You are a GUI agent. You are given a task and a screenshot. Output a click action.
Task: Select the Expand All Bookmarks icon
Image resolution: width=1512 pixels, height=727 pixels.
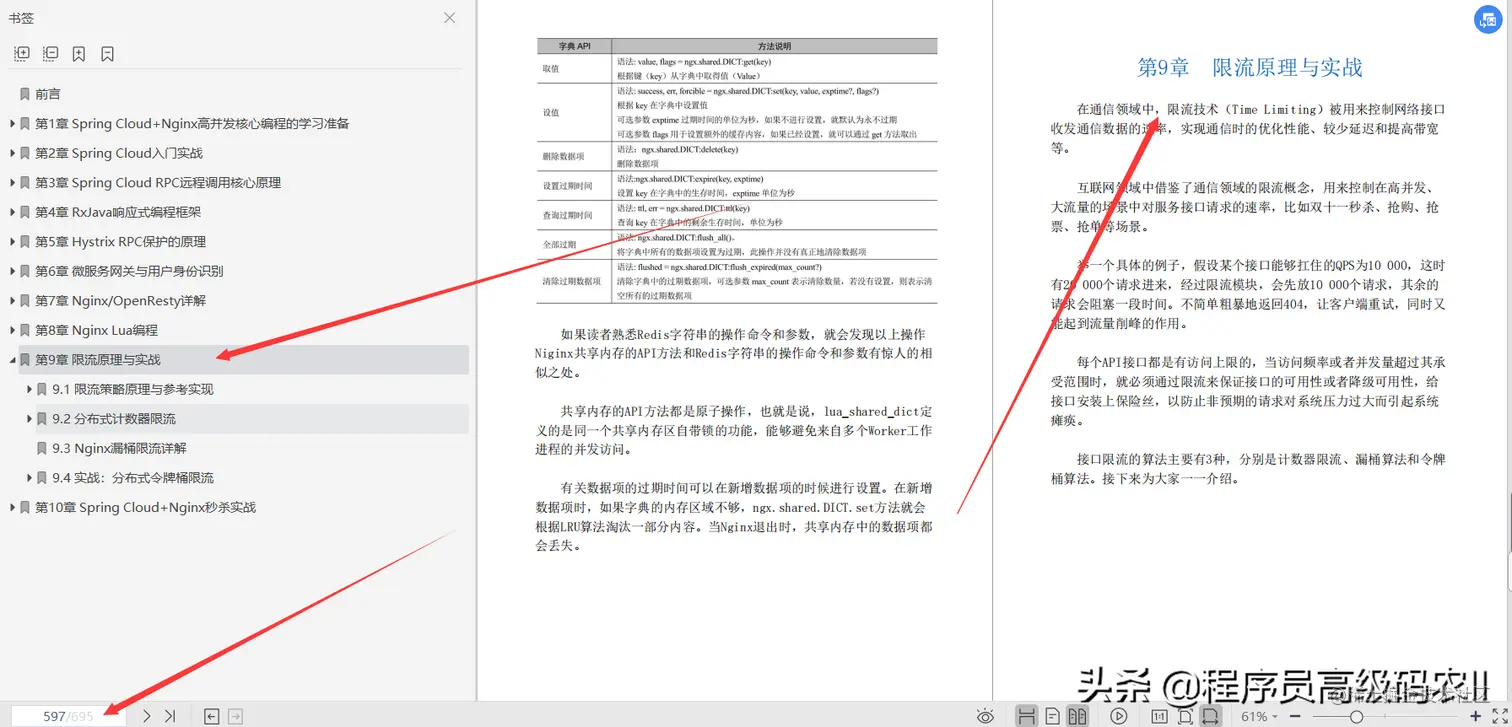(x=21, y=53)
